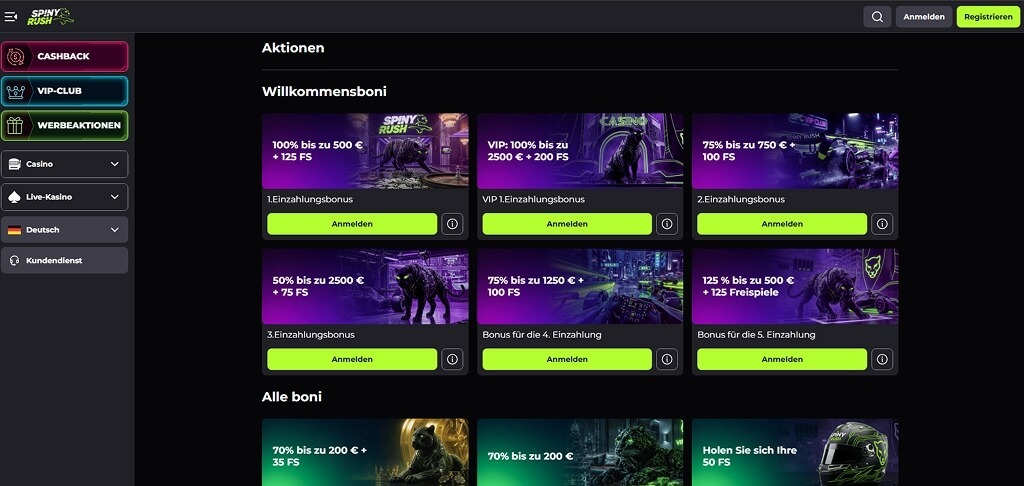This screenshot has width=1024, height=486.
Task: Open info icon for VIP 1.Einzahlungsbonus
Action: [x=667, y=224]
